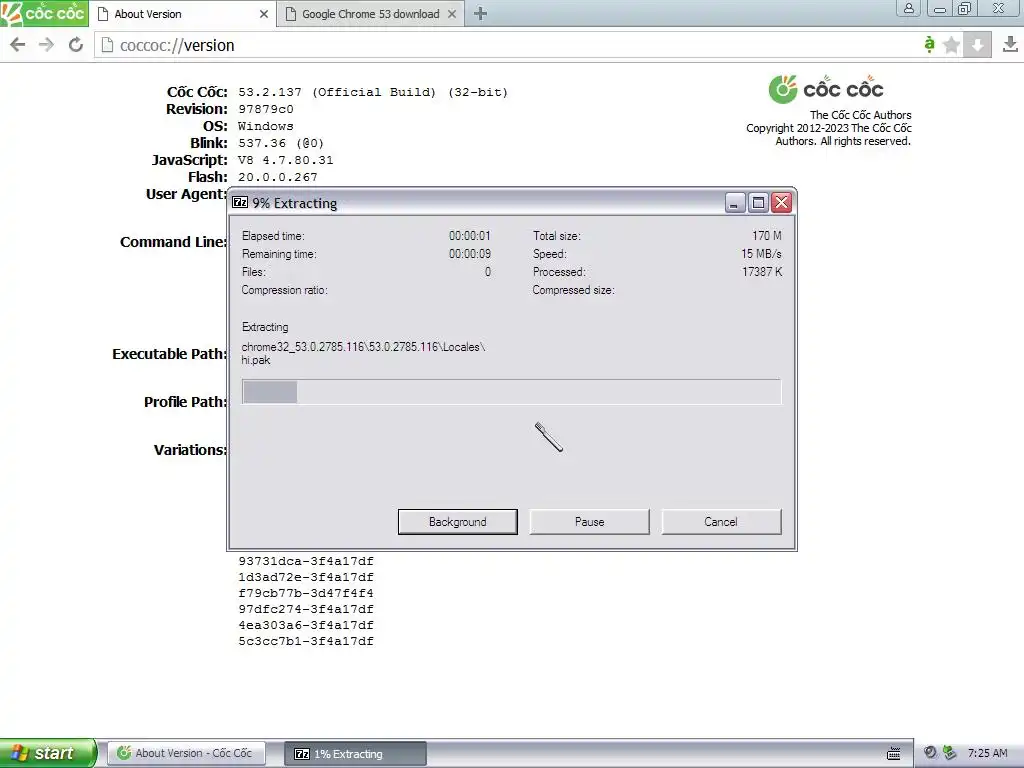Click the JavaScript value V8 4.7.80.31
1024x768 pixels.
pos(285,160)
